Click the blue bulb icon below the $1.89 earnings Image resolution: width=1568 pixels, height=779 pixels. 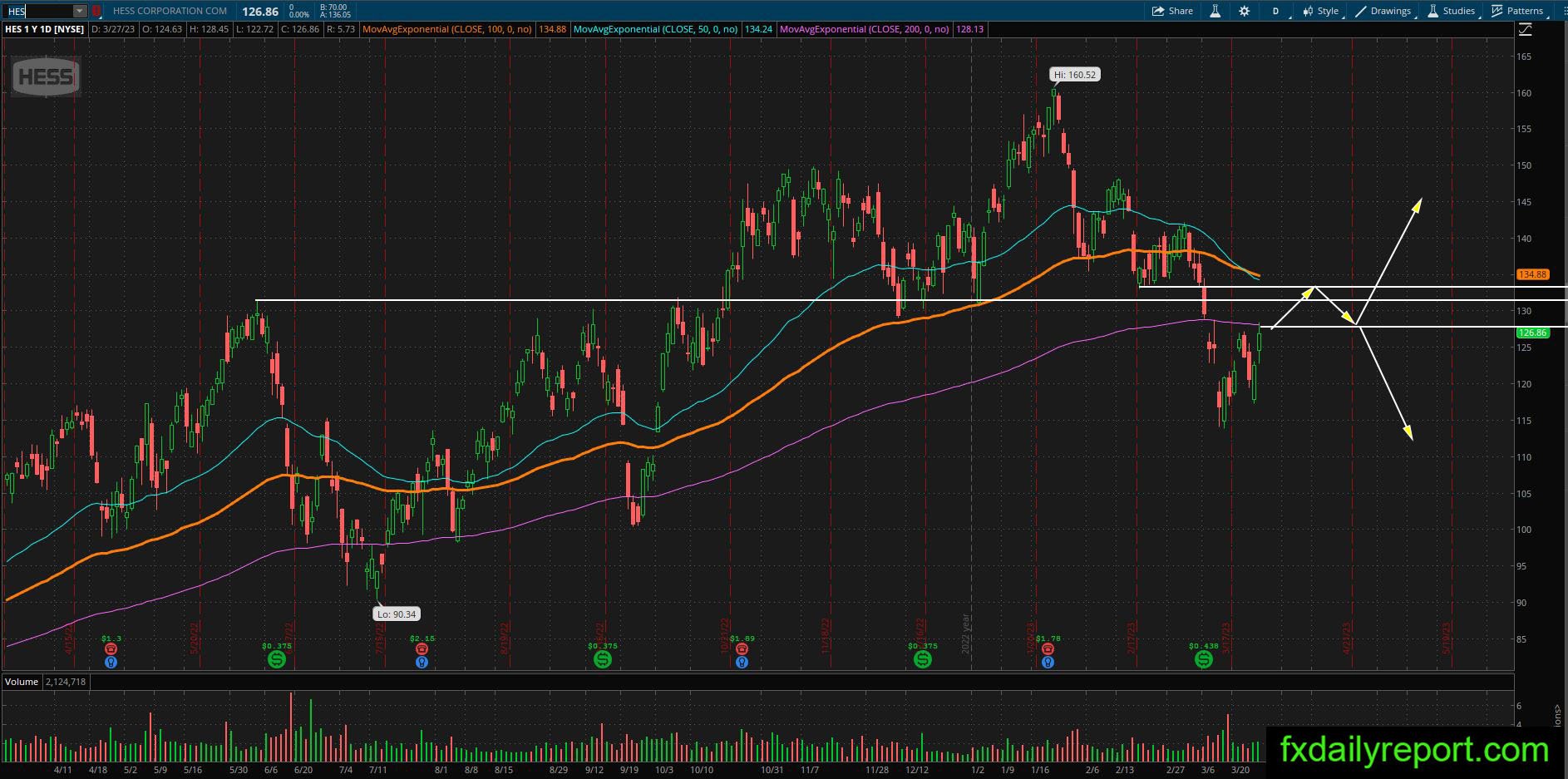[x=742, y=663]
